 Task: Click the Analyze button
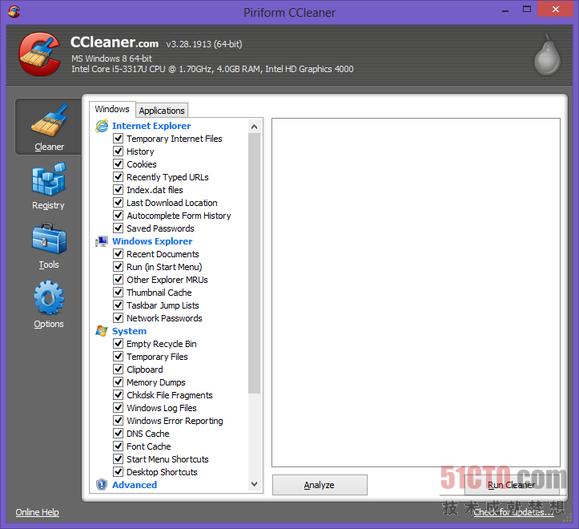pos(320,485)
